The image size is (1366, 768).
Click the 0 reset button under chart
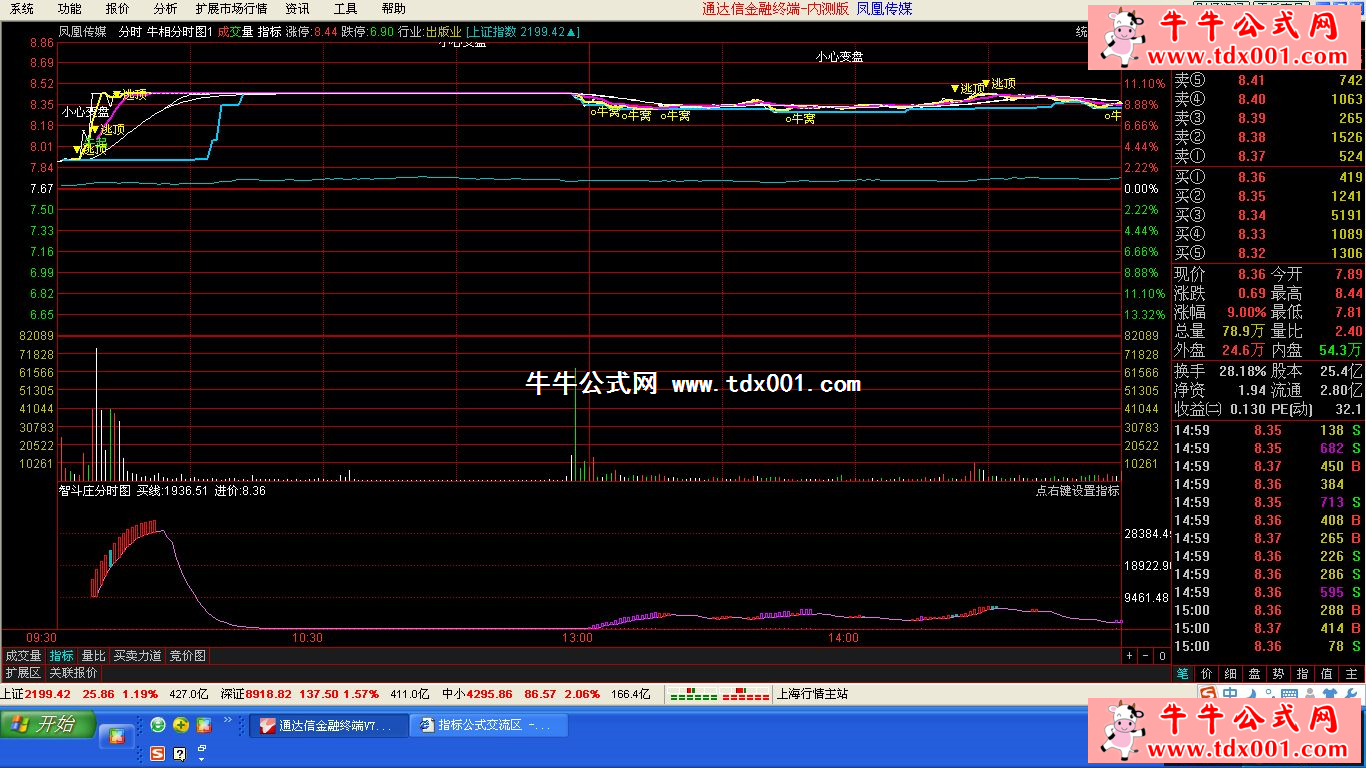coord(1161,656)
